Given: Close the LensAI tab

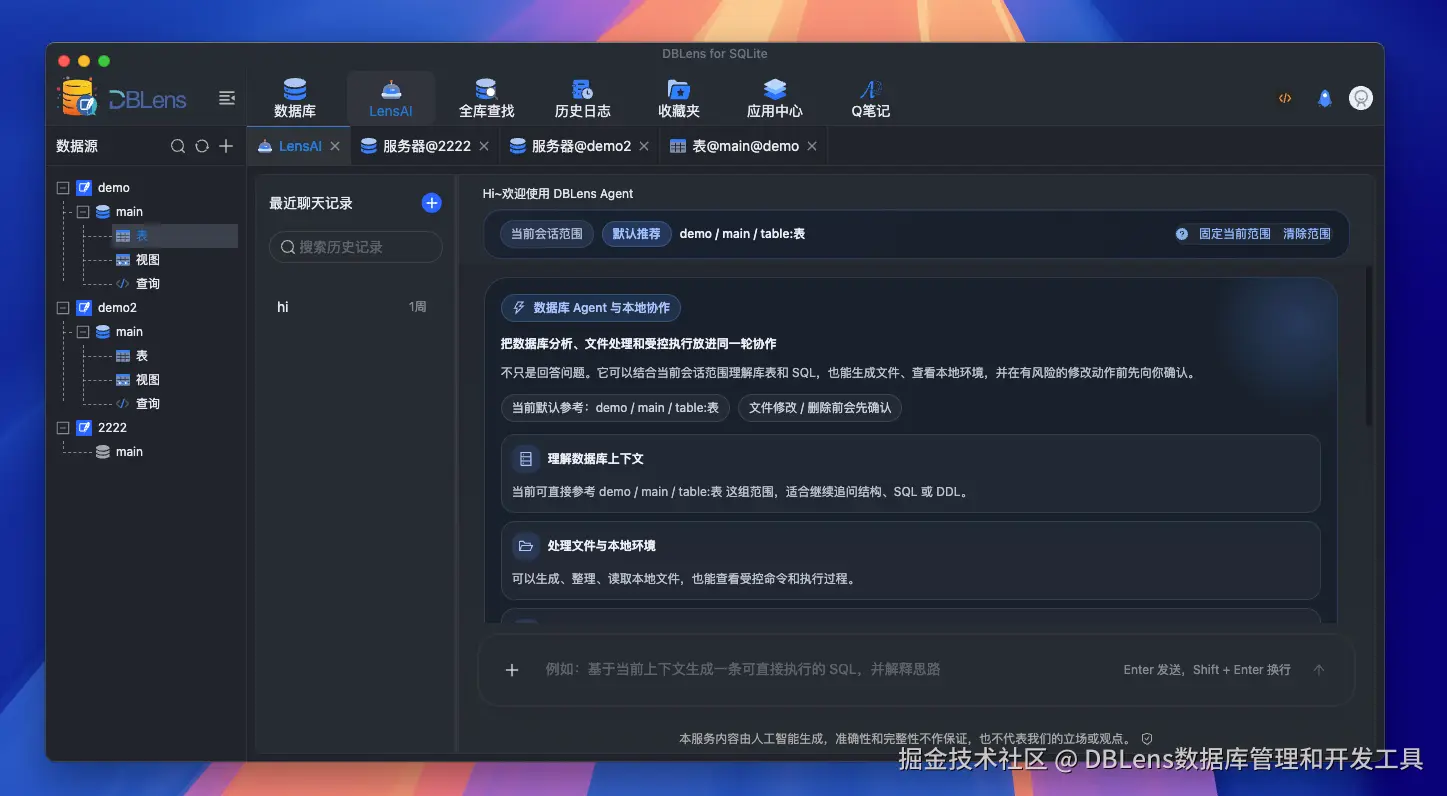Looking at the screenshot, I should pos(335,146).
